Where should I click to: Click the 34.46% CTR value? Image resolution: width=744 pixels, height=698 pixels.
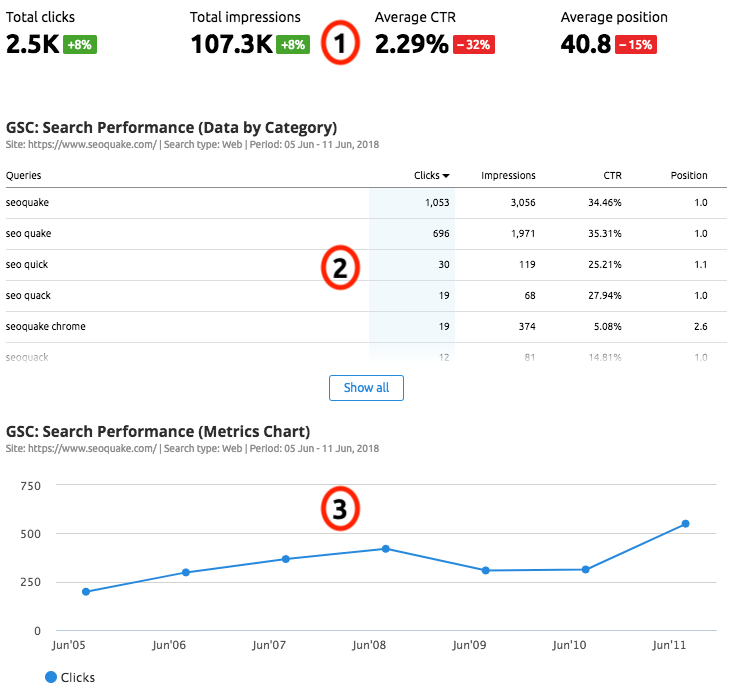point(604,203)
